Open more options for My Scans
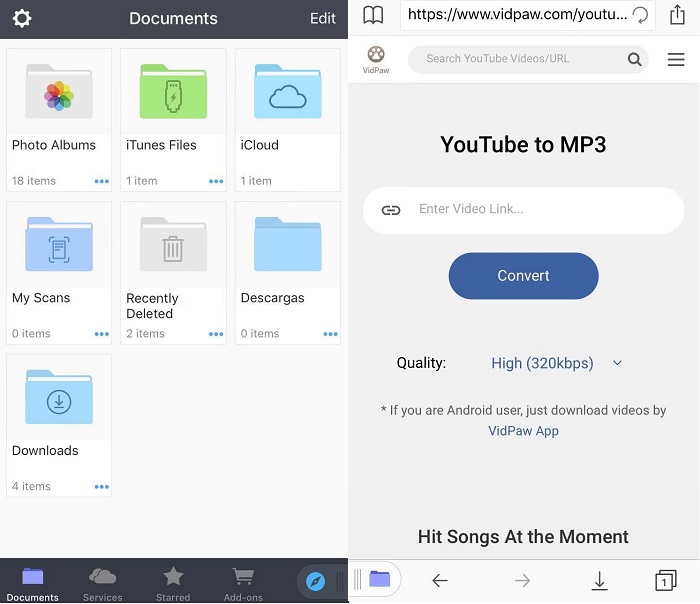The height and width of the screenshot is (604, 700). pos(102,334)
